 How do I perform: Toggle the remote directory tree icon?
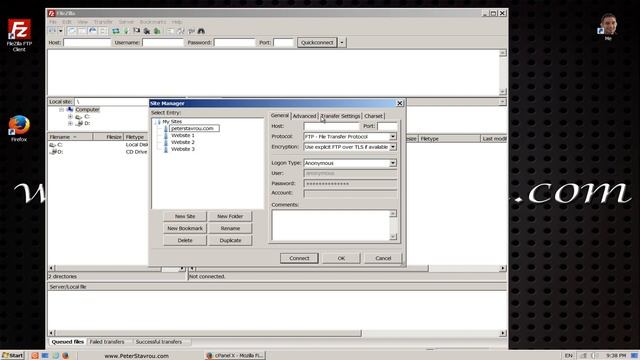pyautogui.click(x=93, y=31)
